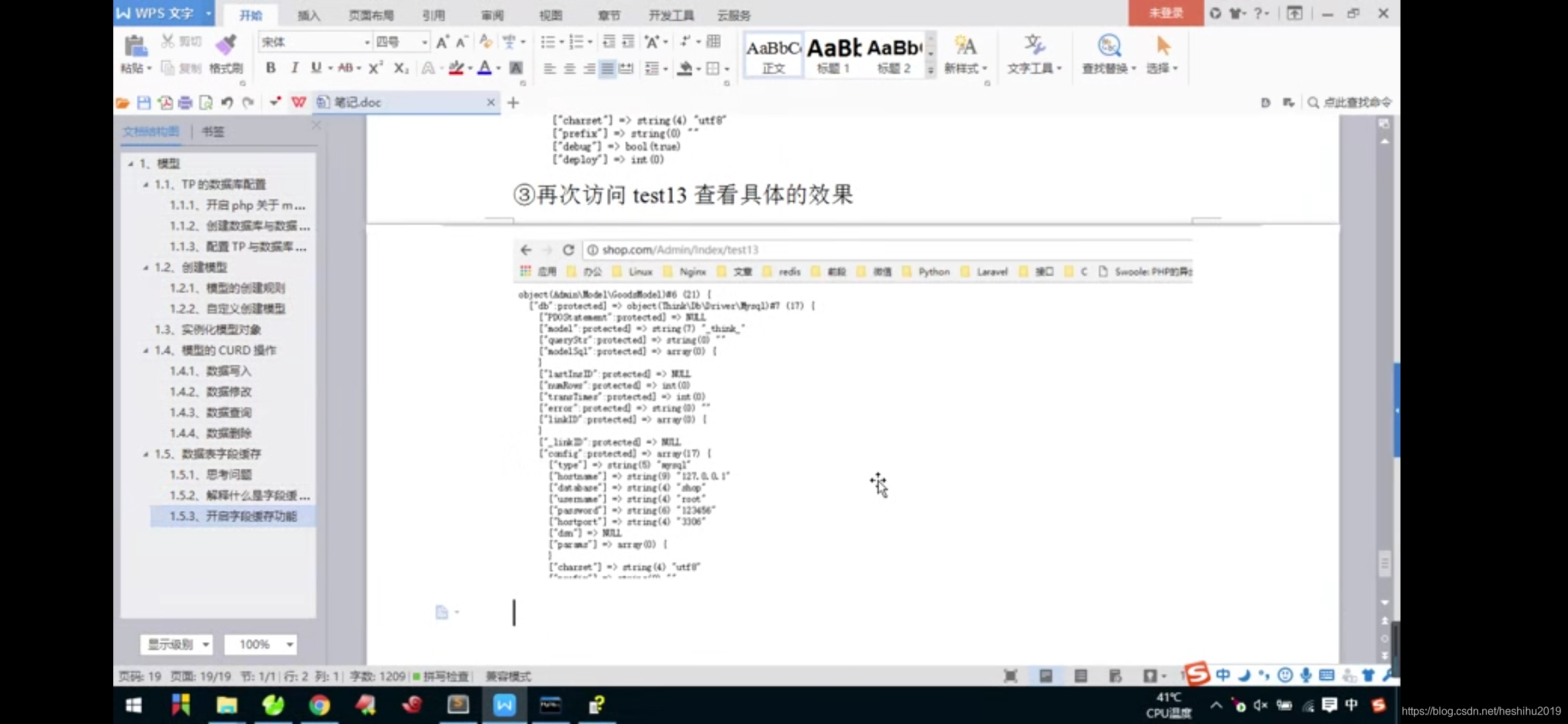Click the 未登录 login button
The height and width of the screenshot is (724, 1568).
click(x=1166, y=13)
